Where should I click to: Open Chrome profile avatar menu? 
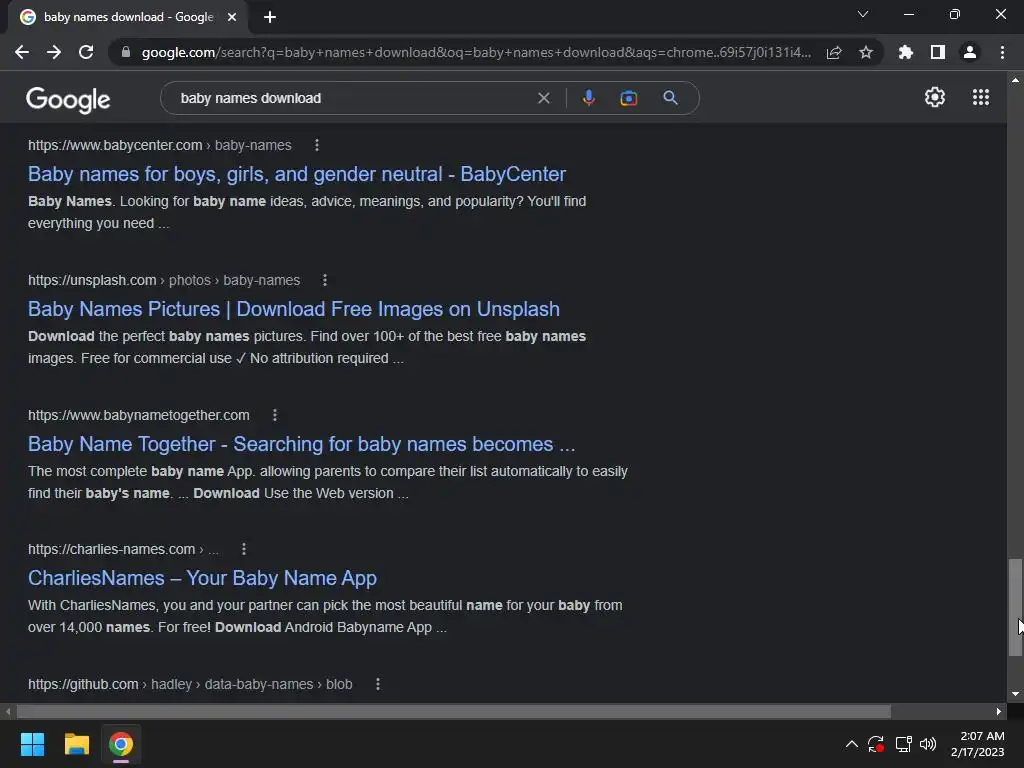970,52
